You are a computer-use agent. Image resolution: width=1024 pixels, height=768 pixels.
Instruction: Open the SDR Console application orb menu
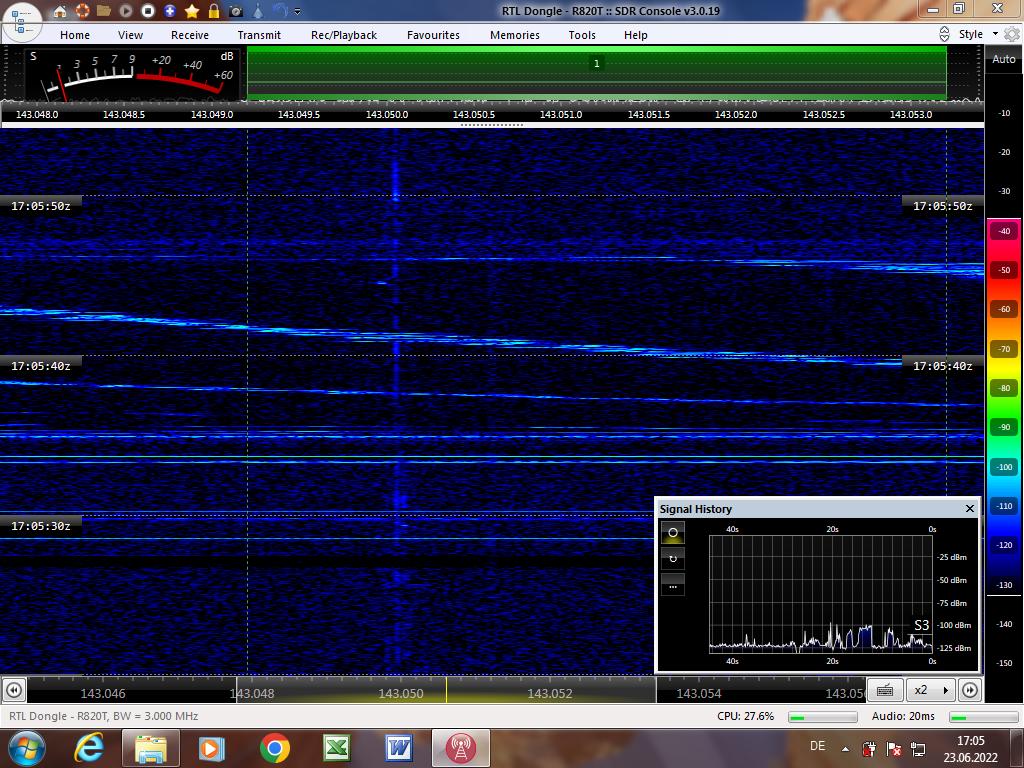22,21
